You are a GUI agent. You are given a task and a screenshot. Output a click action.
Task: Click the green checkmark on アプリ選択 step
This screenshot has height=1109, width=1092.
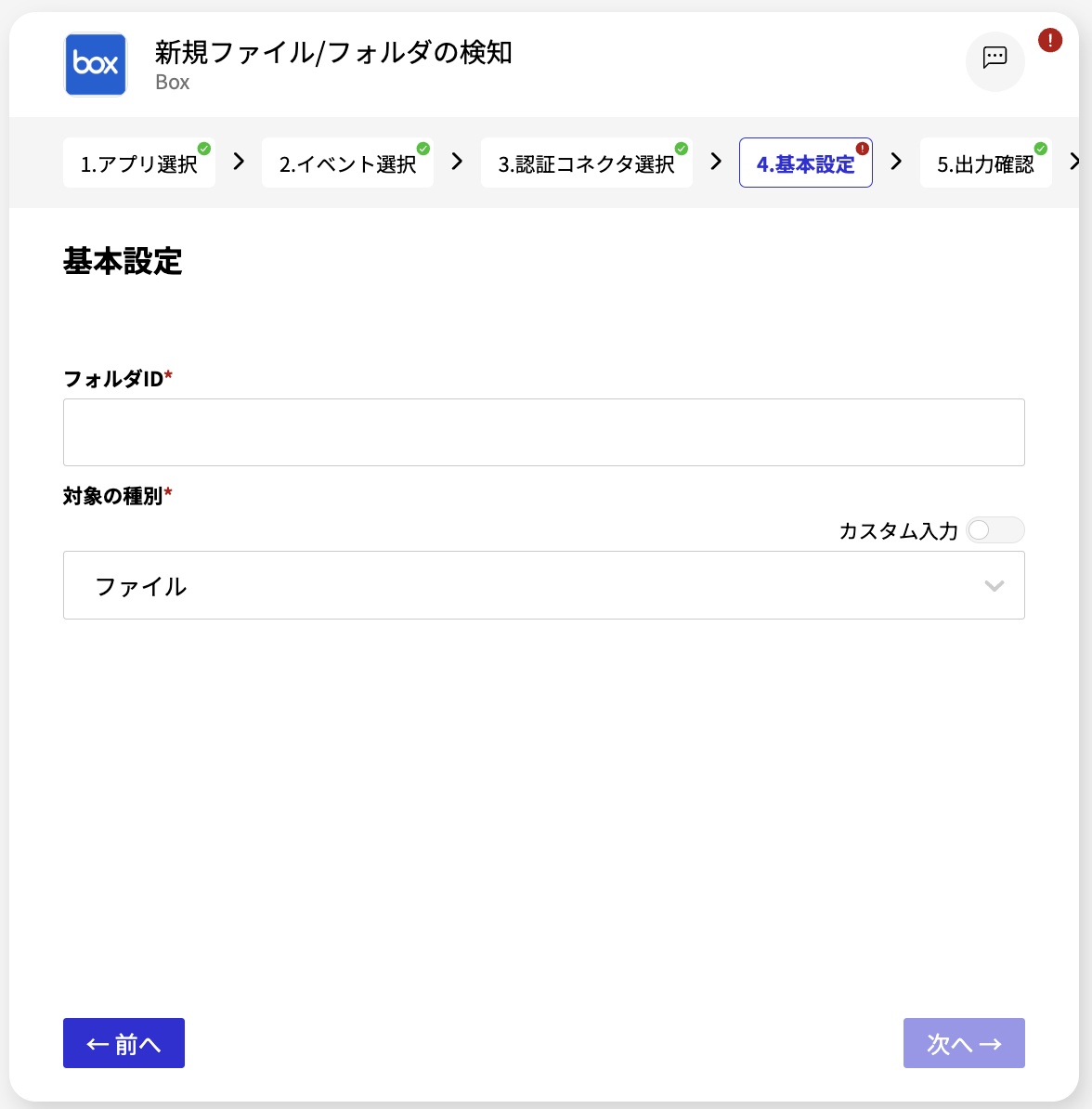click(x=203, y=149)
